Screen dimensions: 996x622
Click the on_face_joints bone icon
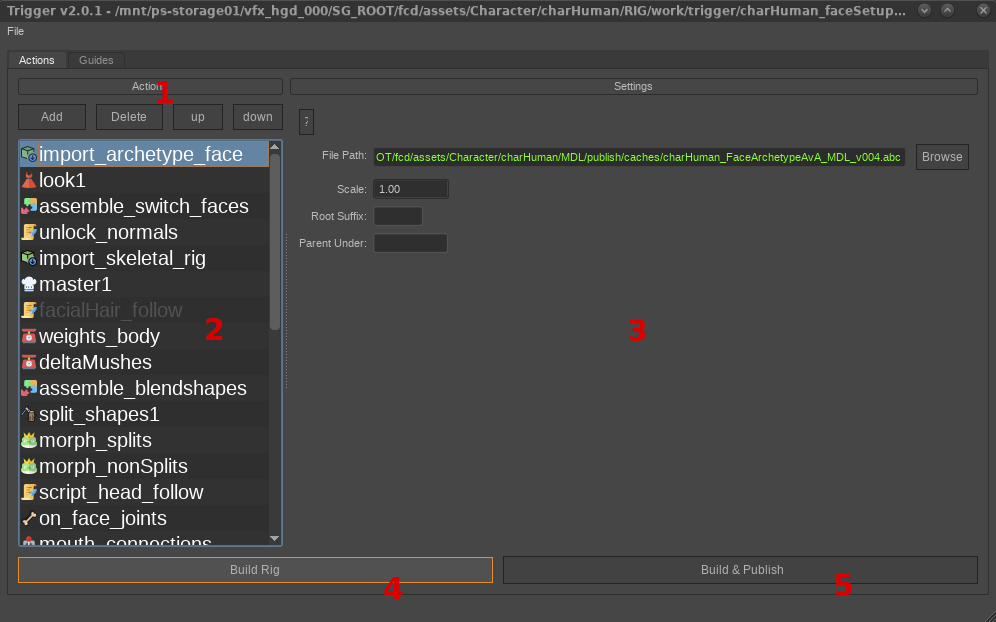point(29,518)
